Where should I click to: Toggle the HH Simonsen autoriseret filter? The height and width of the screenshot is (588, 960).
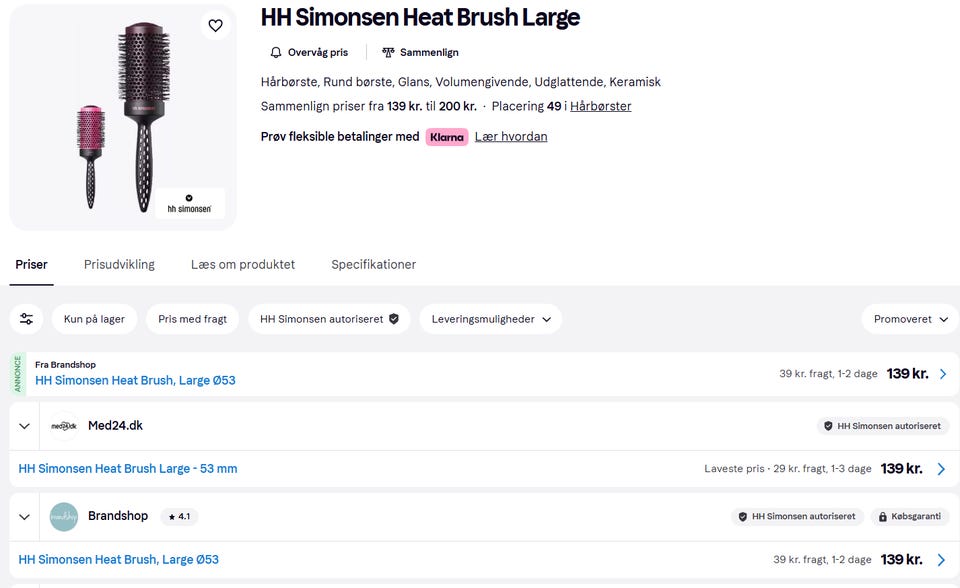pyautogui.click(x=329, y=319)
